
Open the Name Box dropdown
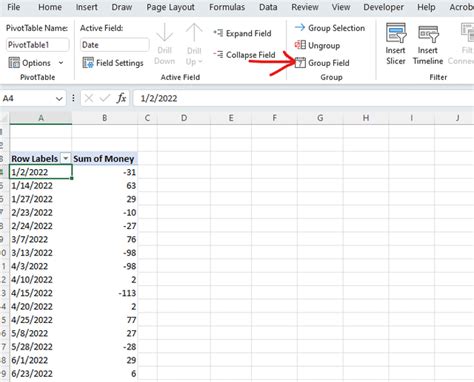pos(59,99)
